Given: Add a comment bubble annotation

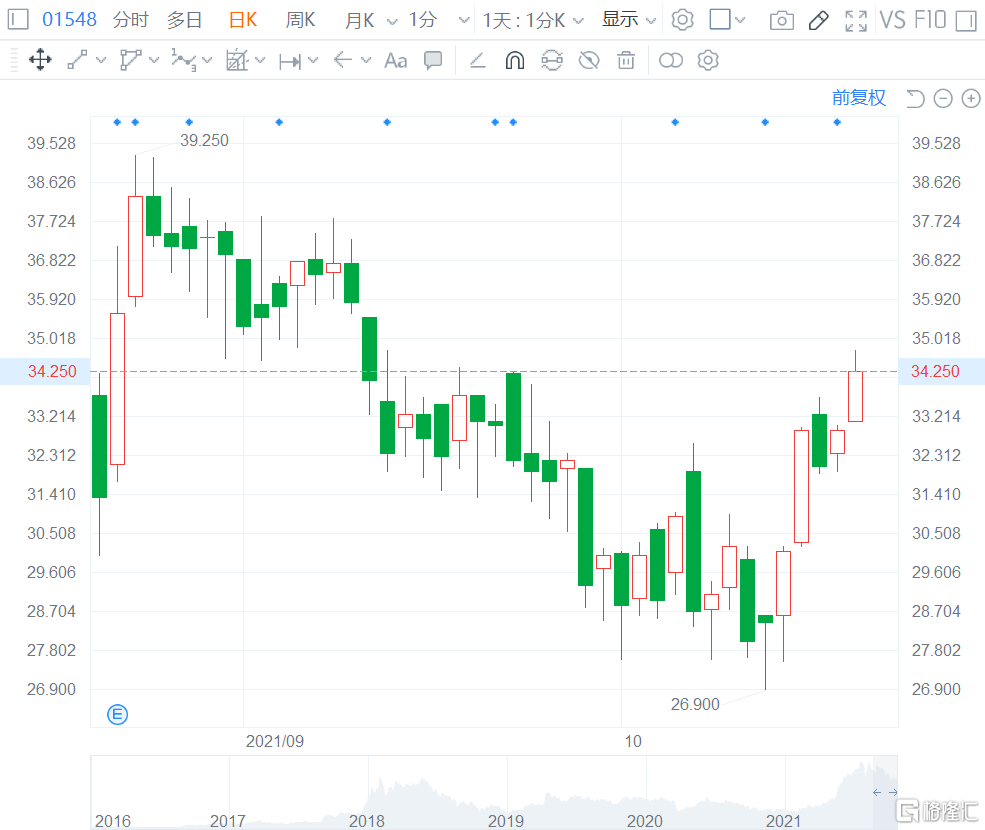Looking at the screenshot, I should [x=433, y=60].
